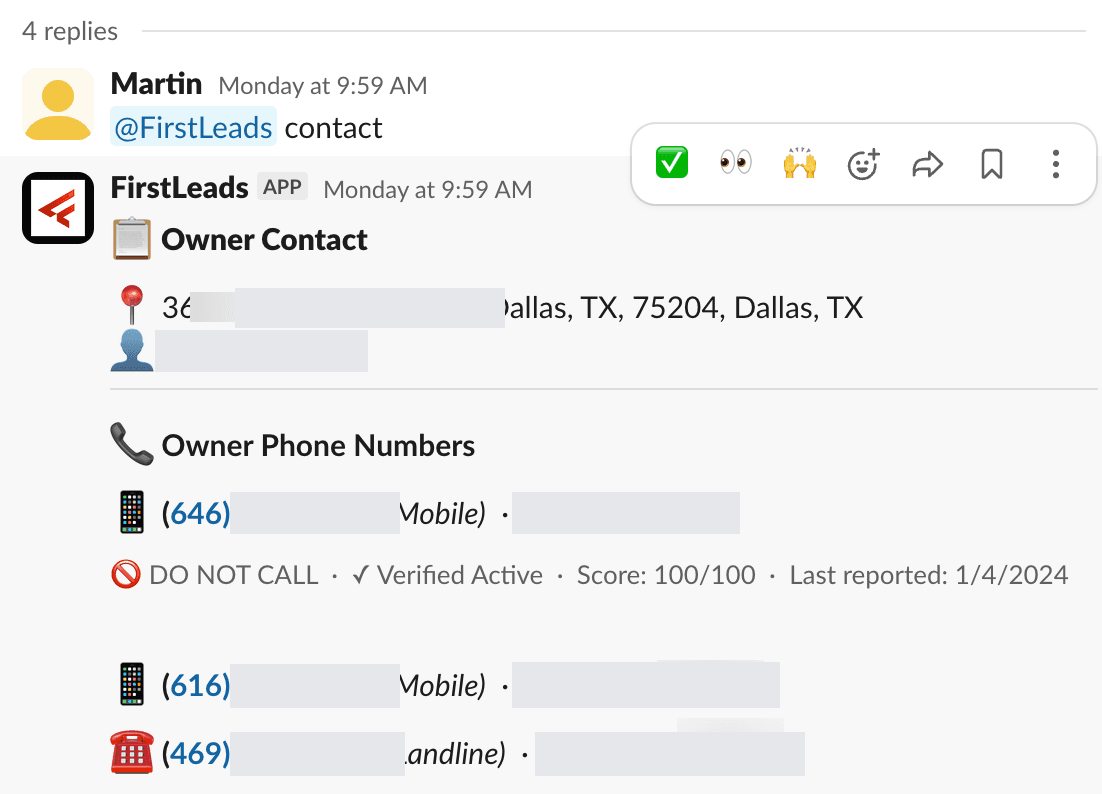Select the 'Owner Phone Numbers' heading
The image size is (1102, 794).
click(x=318, y=445)
